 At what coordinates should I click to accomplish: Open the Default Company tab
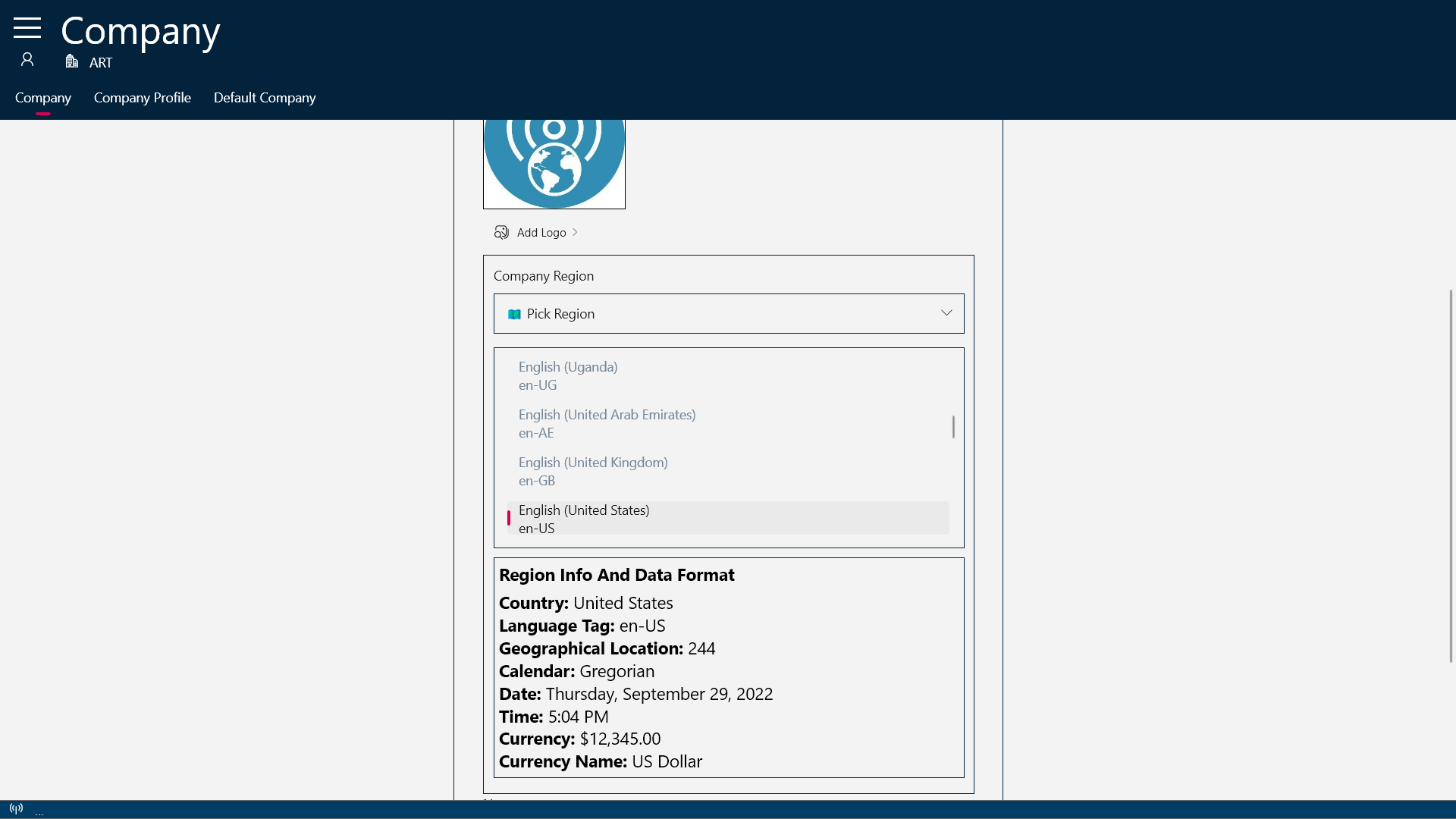pos(265,98)
